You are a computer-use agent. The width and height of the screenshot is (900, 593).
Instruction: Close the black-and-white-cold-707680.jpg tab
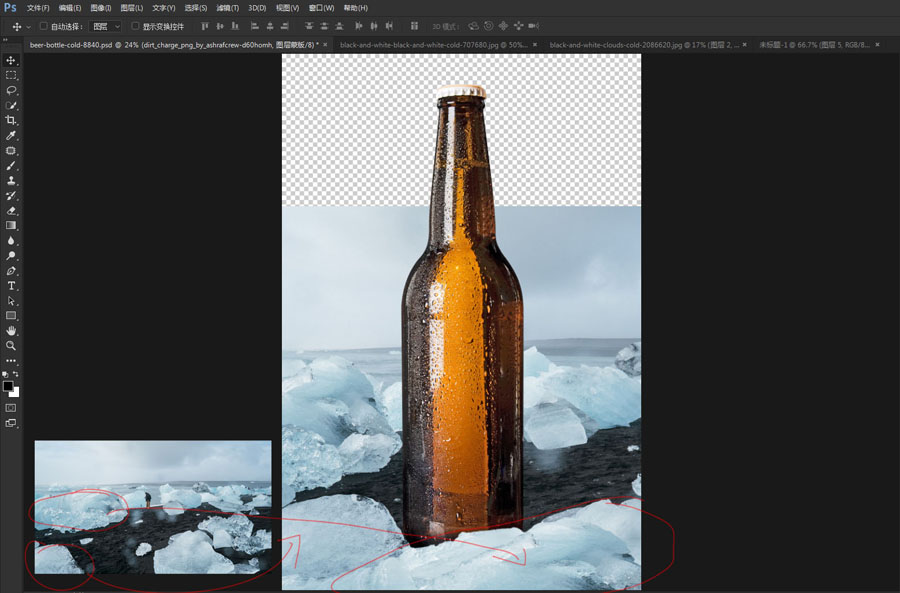point(536,45)
